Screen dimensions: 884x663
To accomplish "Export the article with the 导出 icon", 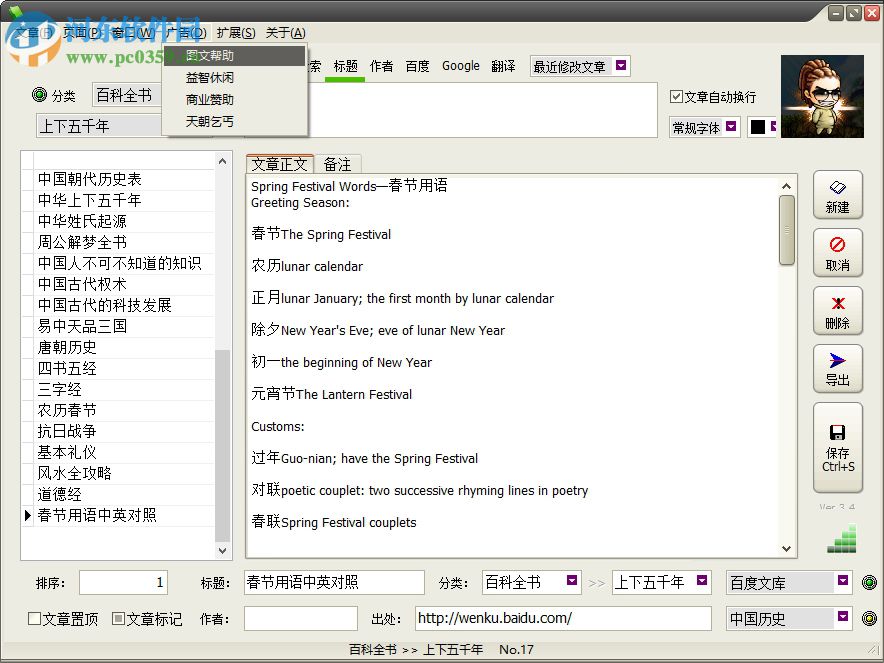I will 838,369.
